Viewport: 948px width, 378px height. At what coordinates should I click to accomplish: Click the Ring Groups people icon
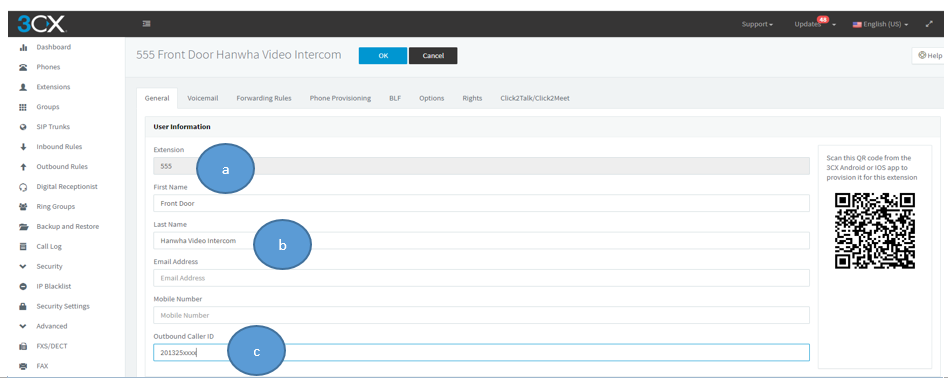click(24, 207)
